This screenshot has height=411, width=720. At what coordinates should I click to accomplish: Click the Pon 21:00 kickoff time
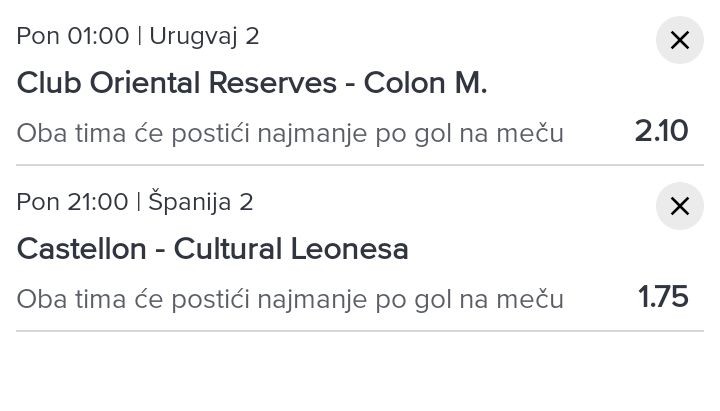pyautogui.click(x=73, y=202)
